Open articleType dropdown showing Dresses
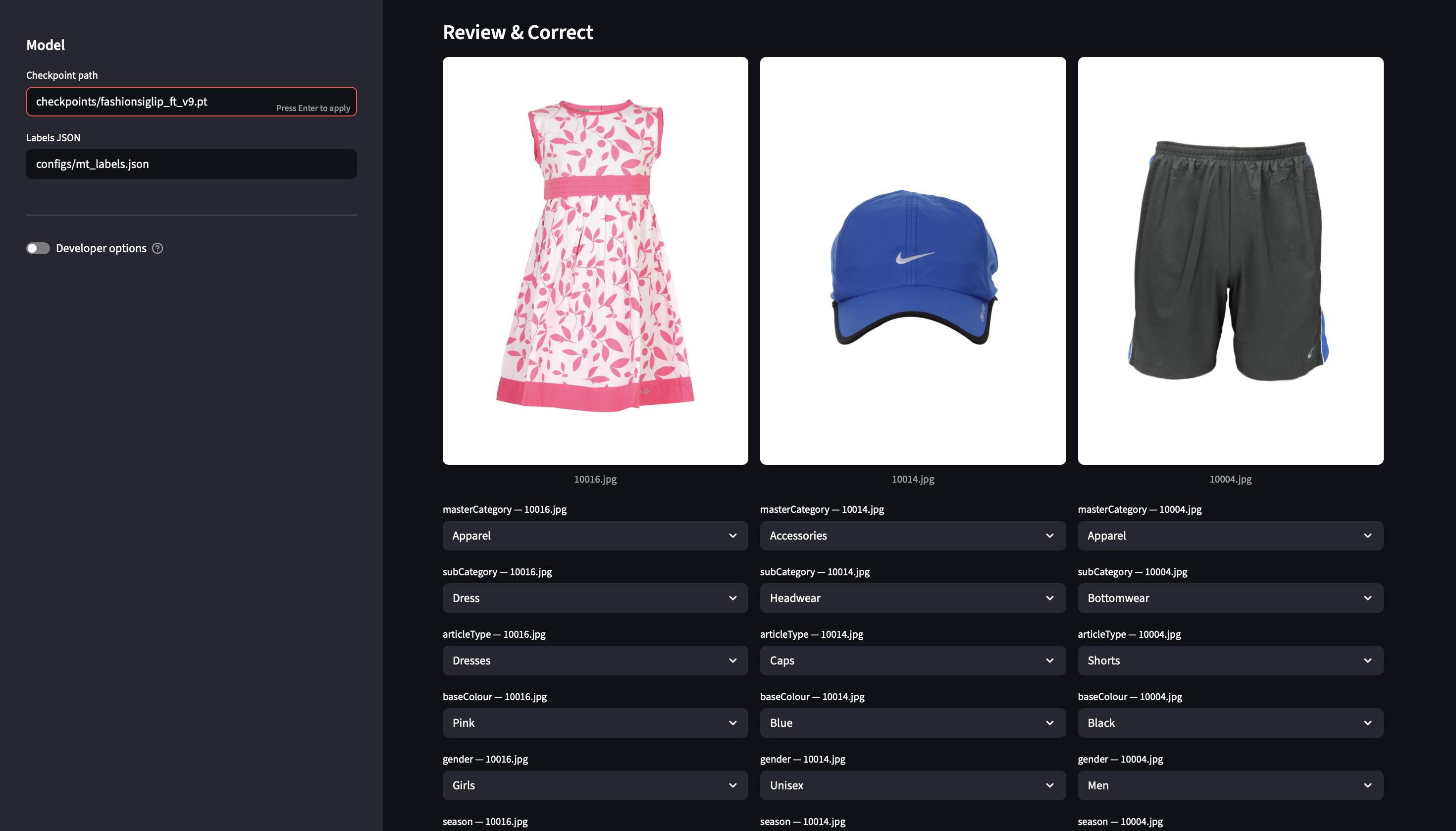The height and width of the screenshot is (831, 1456). (595, 661)
